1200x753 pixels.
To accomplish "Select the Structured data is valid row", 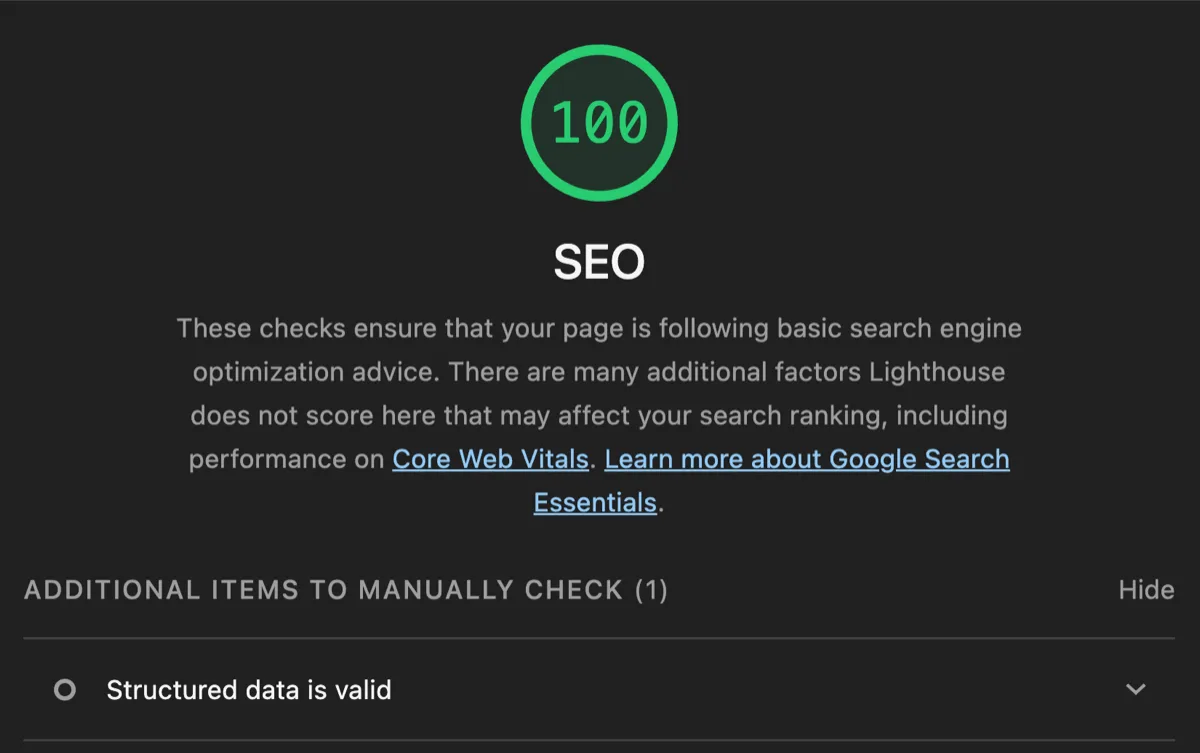I will click(249, 689).
